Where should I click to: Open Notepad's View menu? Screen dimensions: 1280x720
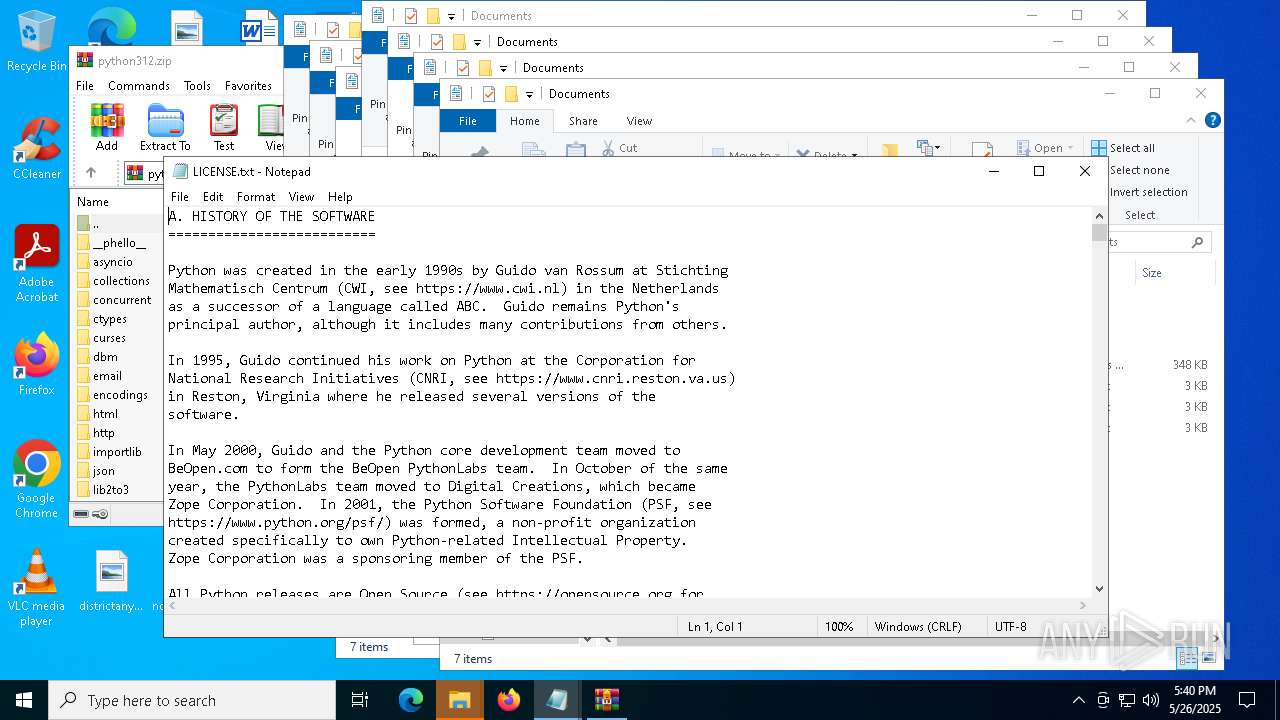tap(301, 197)
